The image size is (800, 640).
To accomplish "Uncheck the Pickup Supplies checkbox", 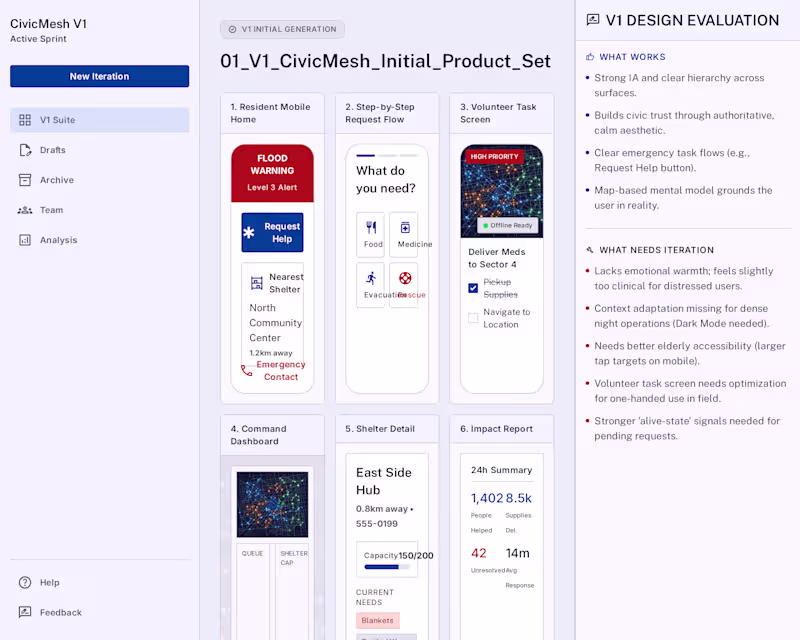I will tap(473, 288).
